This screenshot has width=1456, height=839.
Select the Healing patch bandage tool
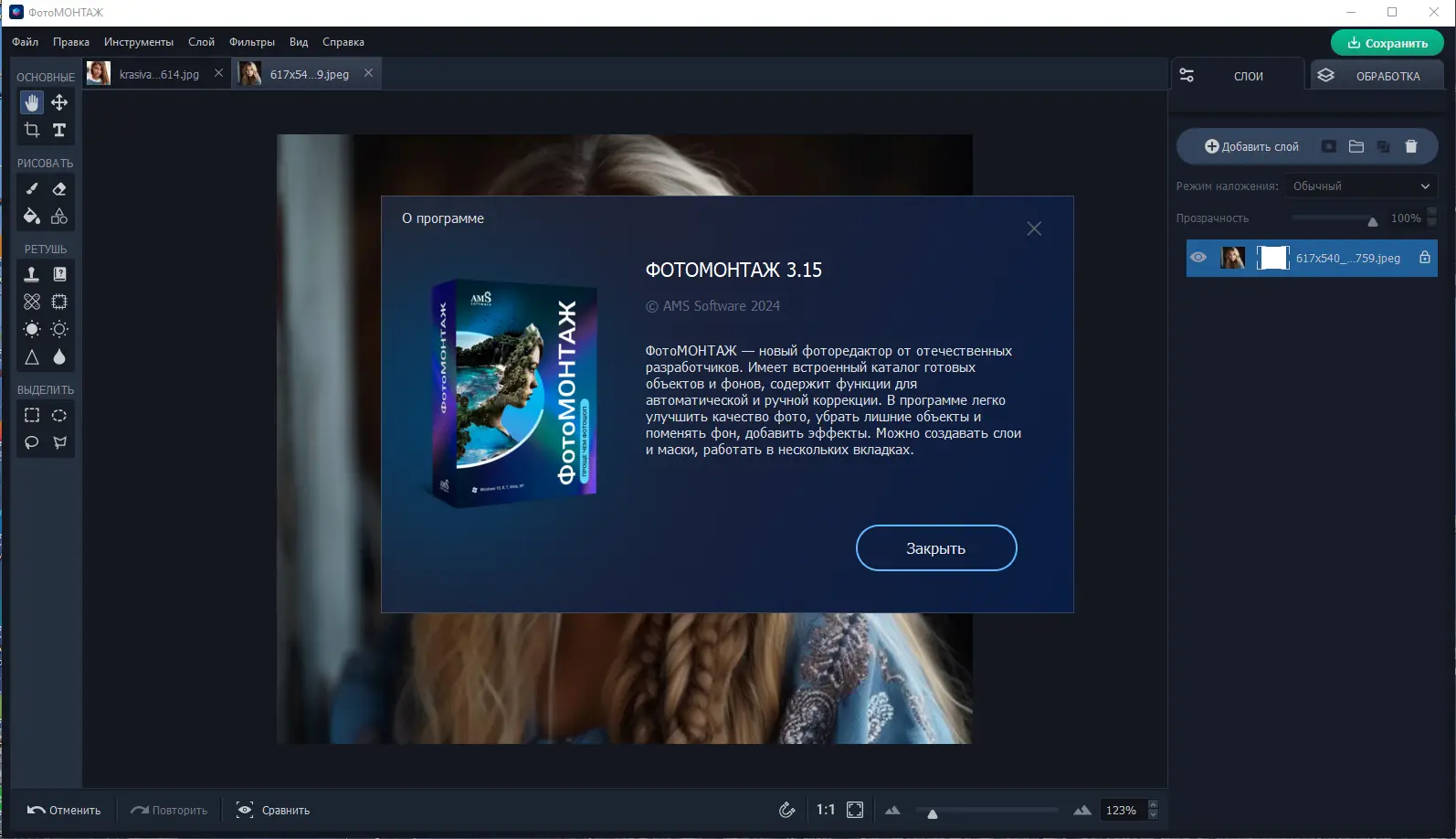click(32, 302)
